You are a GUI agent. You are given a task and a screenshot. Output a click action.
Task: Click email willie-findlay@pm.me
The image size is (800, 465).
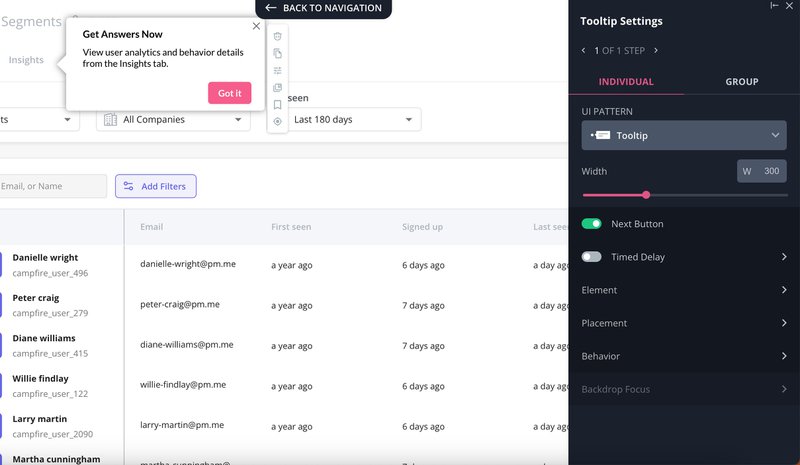point(183,384)
